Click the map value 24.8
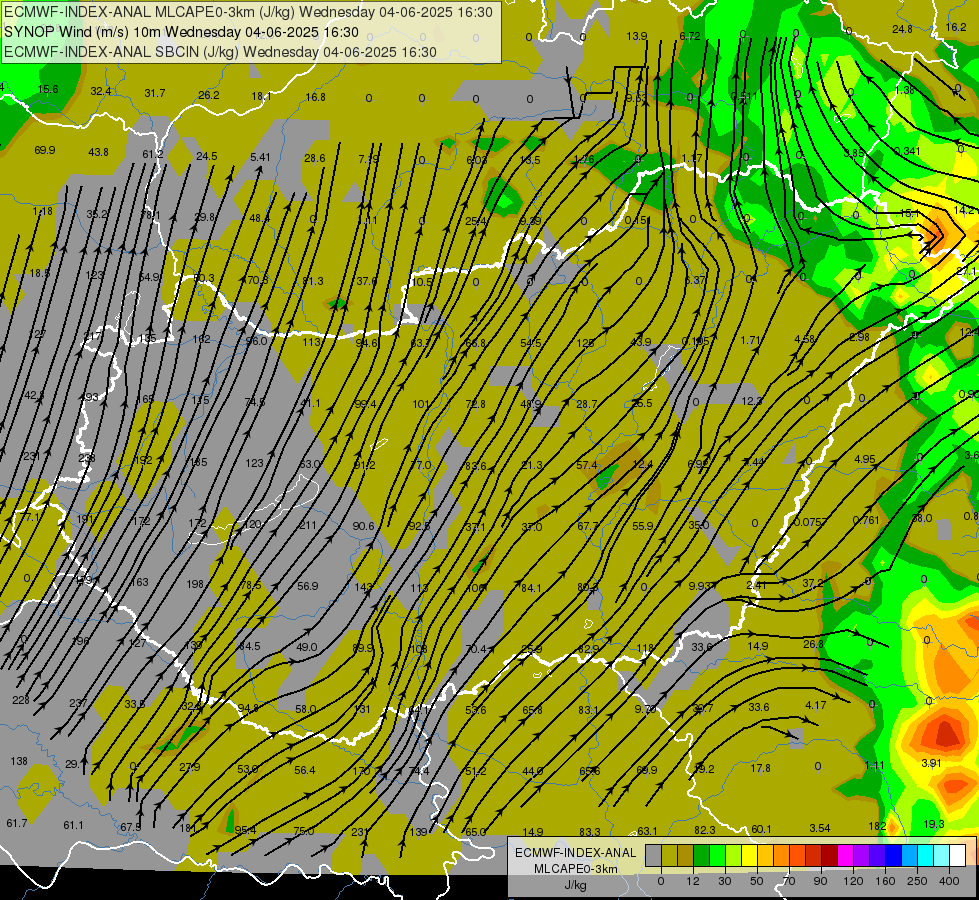Screen dimensions: 979x900 coord(902,29)
